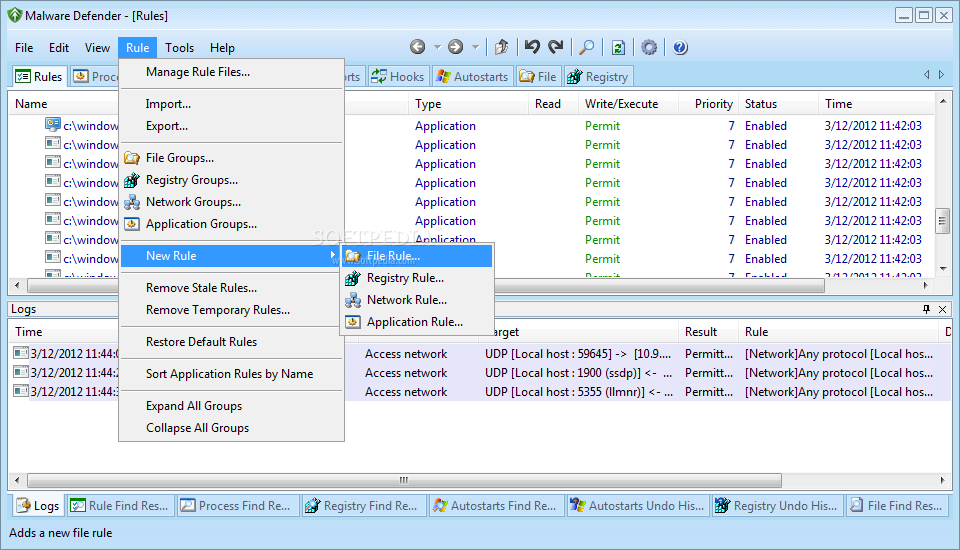Click rules list scroll down arrow
This screenshot has height=550, width=960.
coord(943,268)
